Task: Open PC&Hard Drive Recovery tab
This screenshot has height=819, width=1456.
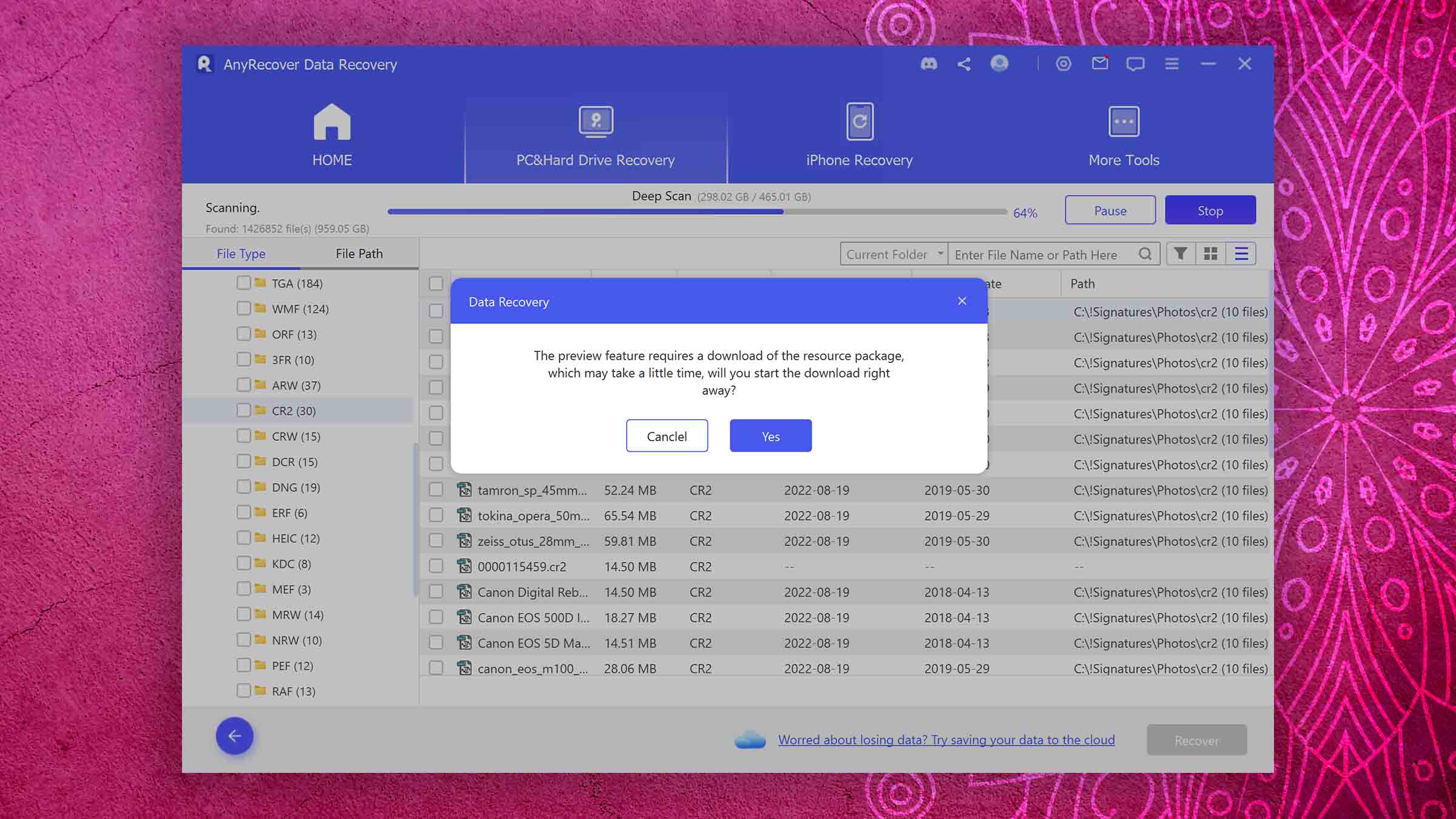Action: 595,136
